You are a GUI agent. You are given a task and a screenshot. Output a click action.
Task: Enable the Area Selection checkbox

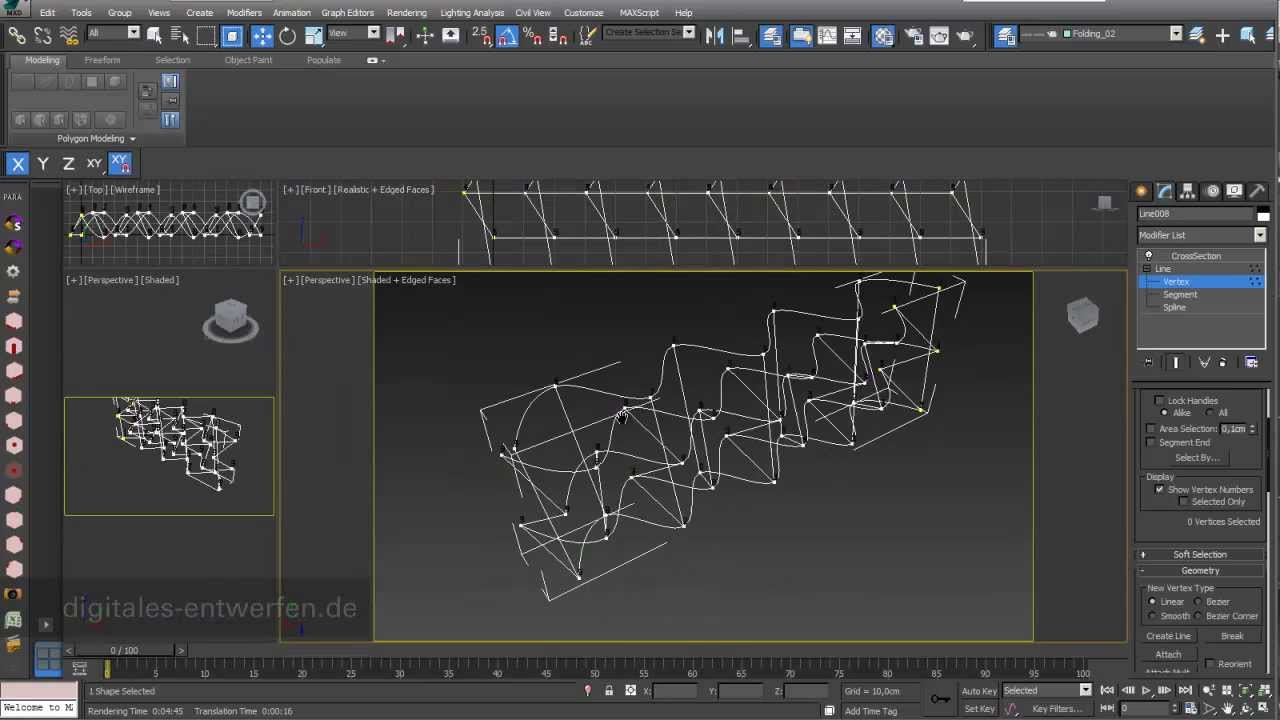[x=1151, y=429]
